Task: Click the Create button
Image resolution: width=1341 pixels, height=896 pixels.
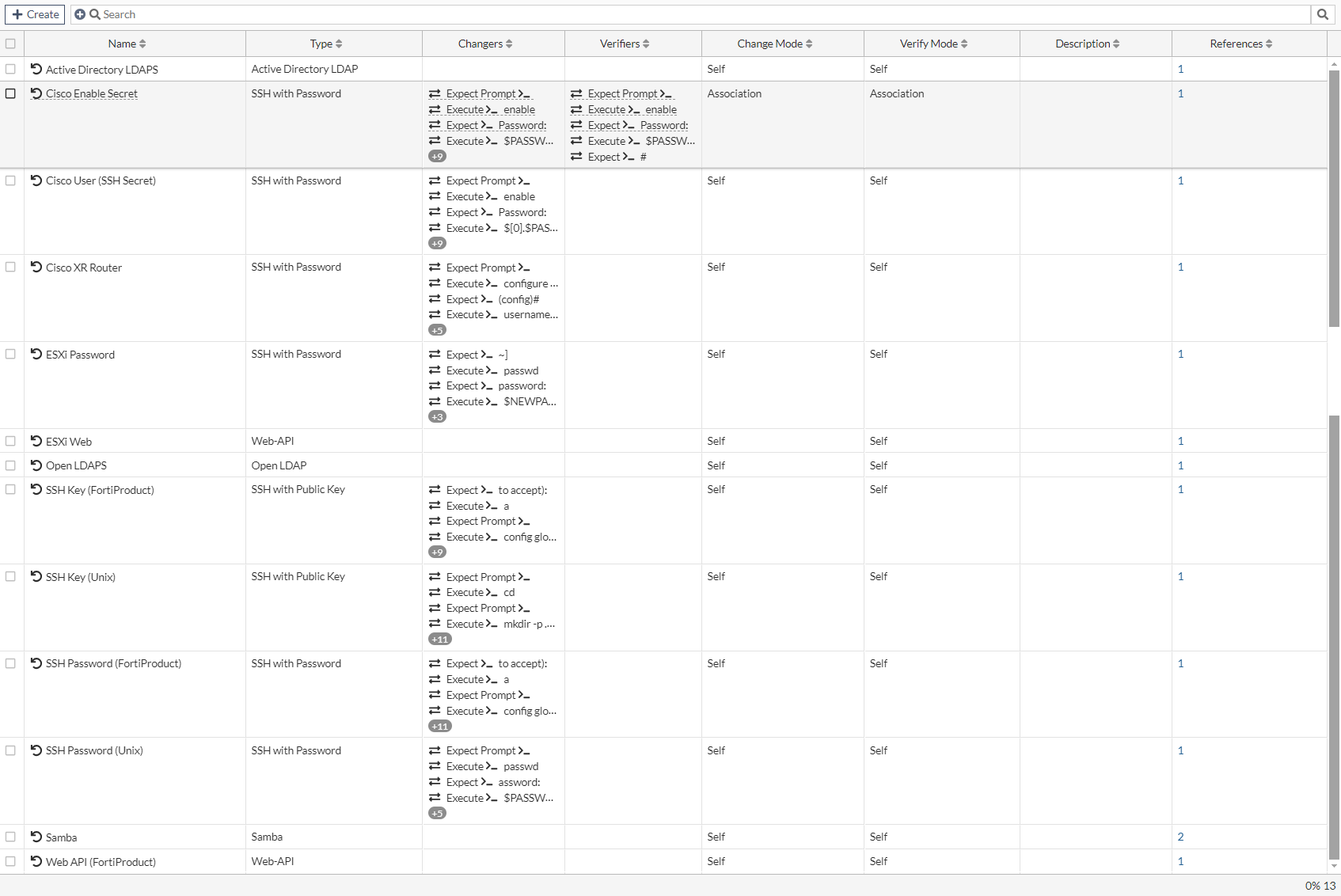Action: click(x=34, y=14)
